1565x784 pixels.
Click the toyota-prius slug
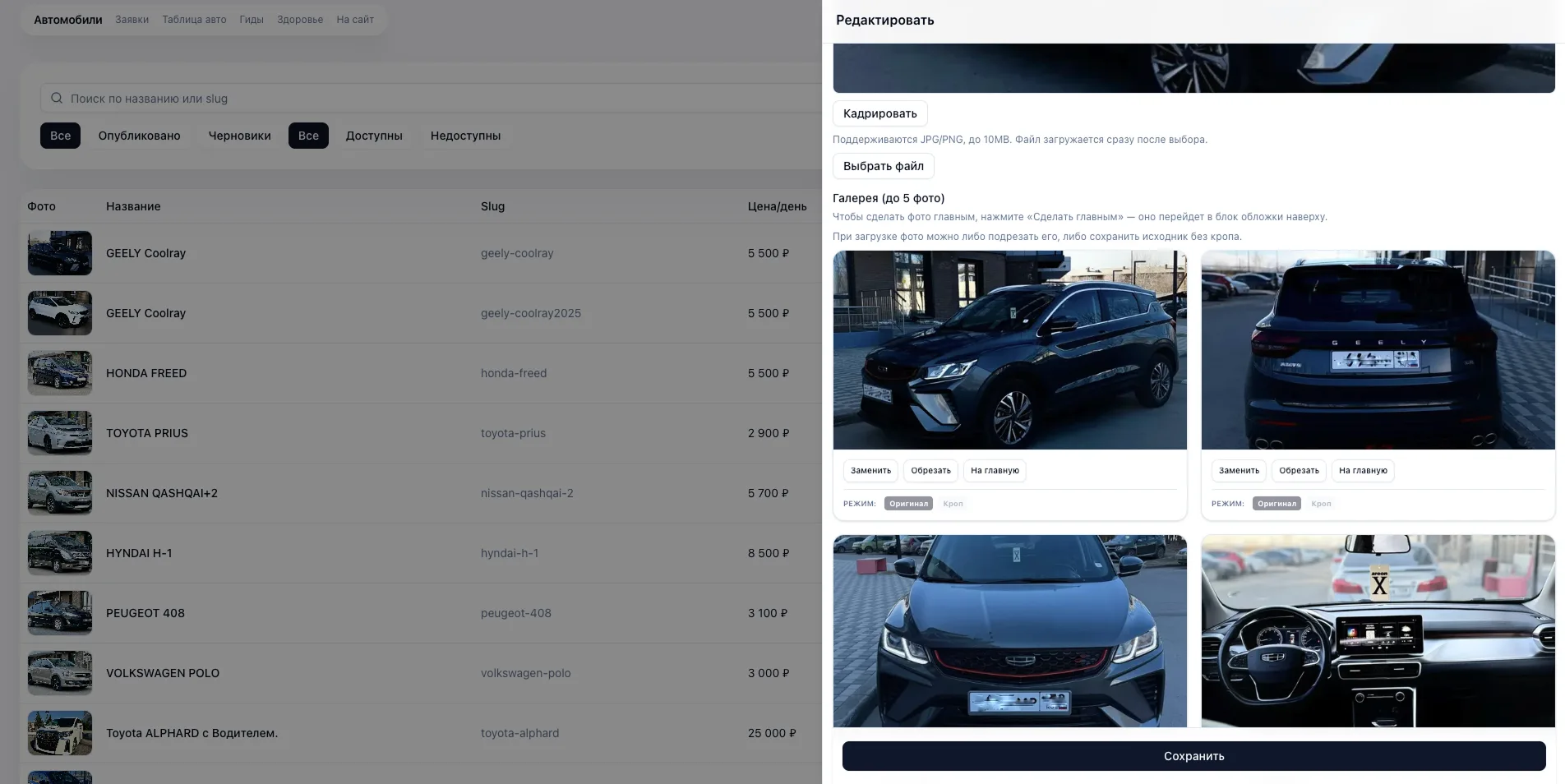(513, 433)
